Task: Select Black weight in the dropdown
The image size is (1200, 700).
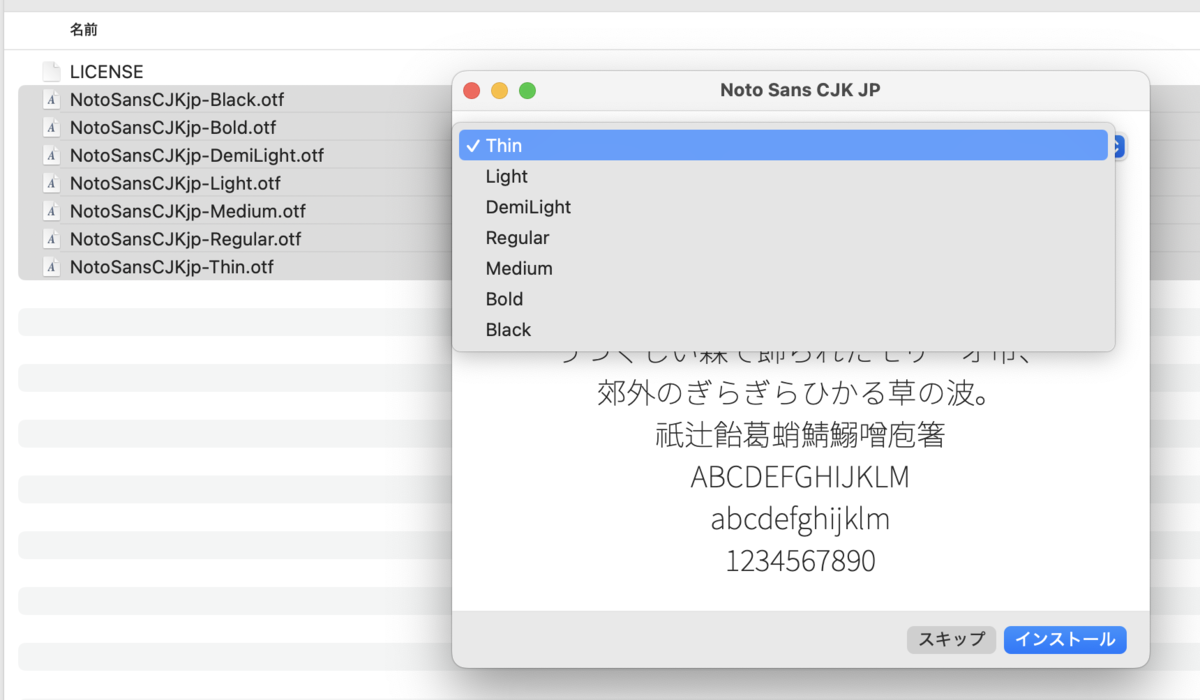Action: click(x=783, y=330)
